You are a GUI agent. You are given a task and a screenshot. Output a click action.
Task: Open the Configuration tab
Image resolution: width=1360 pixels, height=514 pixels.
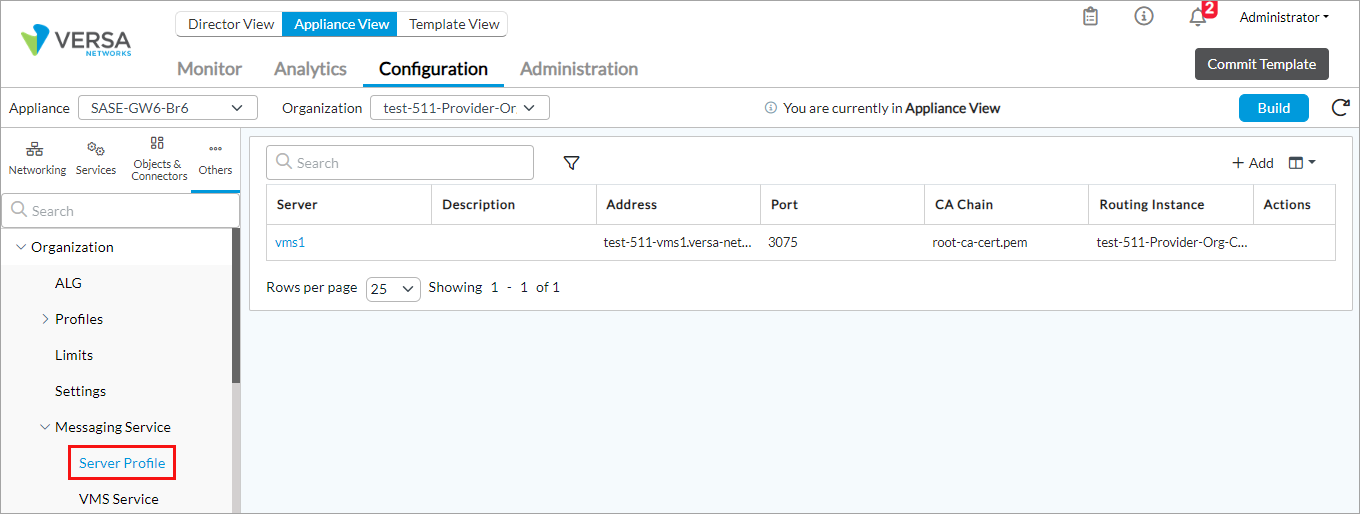(x=433, y=69)
